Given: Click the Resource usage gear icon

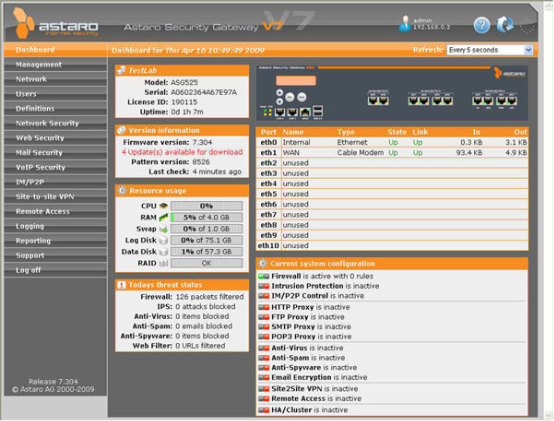Looking at the screenshot, I should 122,190.
